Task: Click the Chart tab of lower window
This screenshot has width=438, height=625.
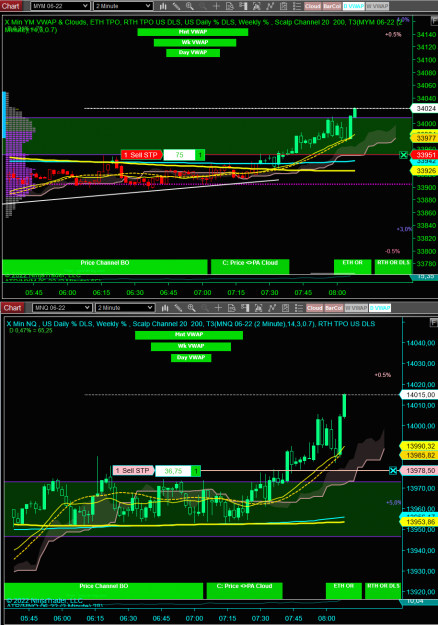Action: pyautogui.click(x=12, y=308)
